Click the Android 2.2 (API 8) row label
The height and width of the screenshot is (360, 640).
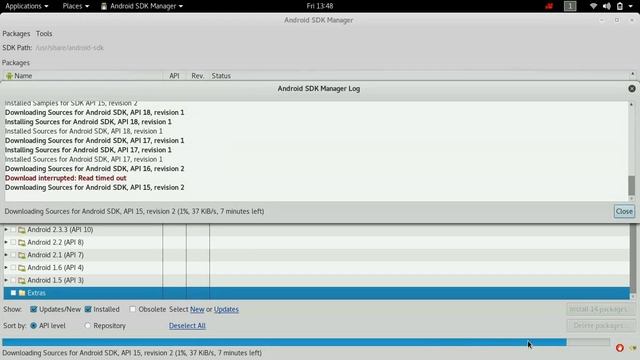tap(56, 242)
